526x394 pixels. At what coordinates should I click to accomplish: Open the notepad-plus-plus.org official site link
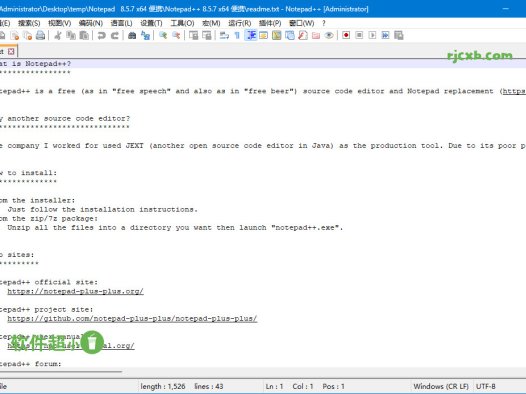75,291
